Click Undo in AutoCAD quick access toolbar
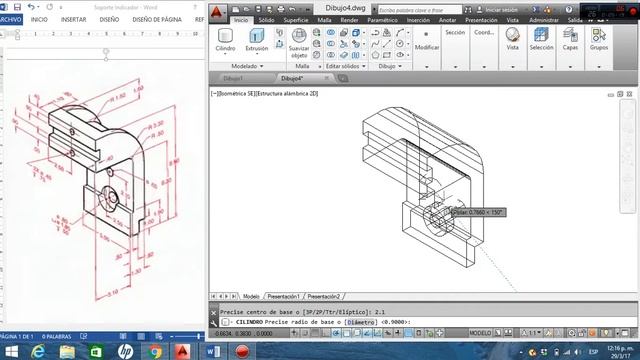 point(292,9)
